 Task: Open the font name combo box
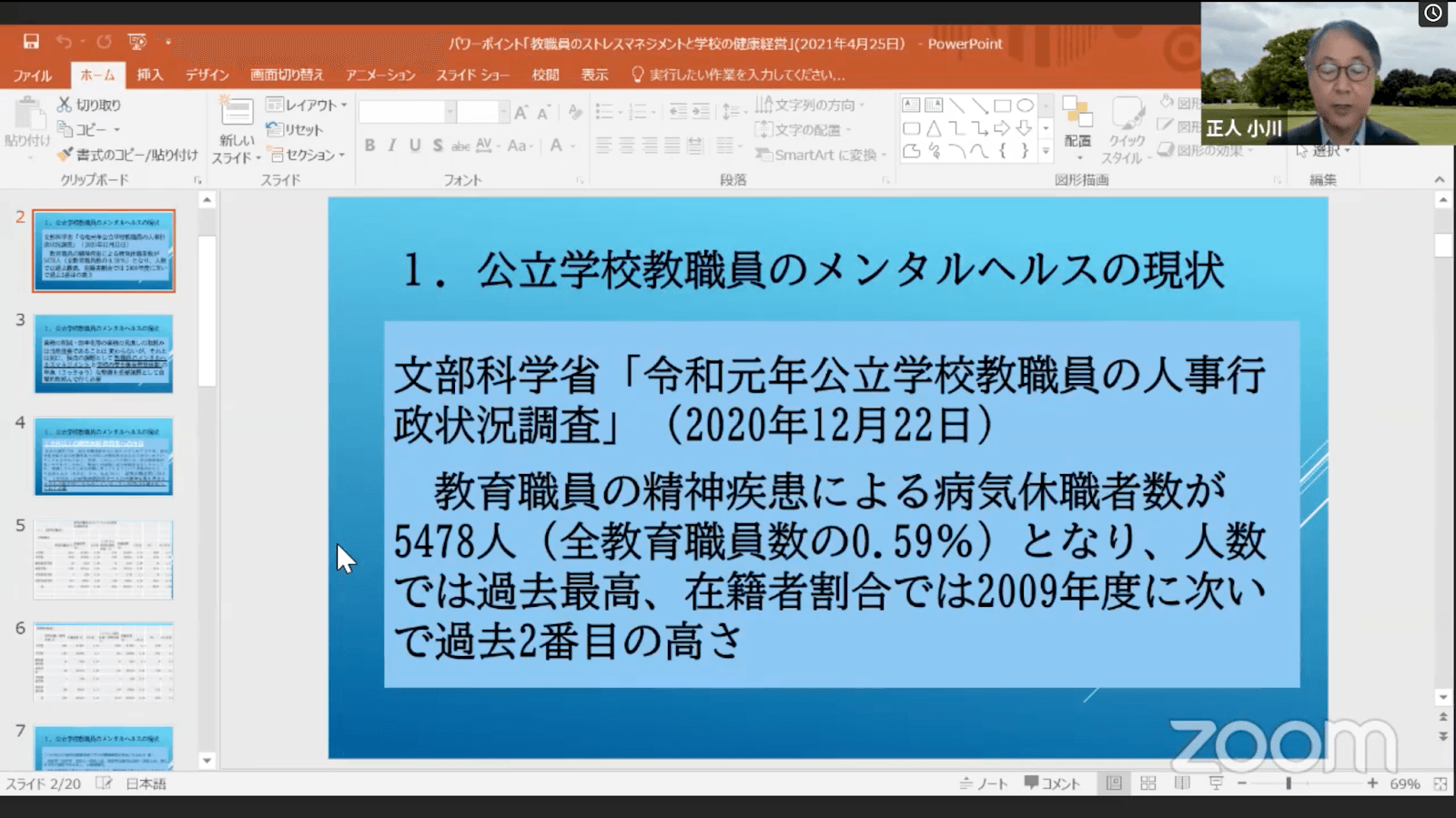click(406, 112)
